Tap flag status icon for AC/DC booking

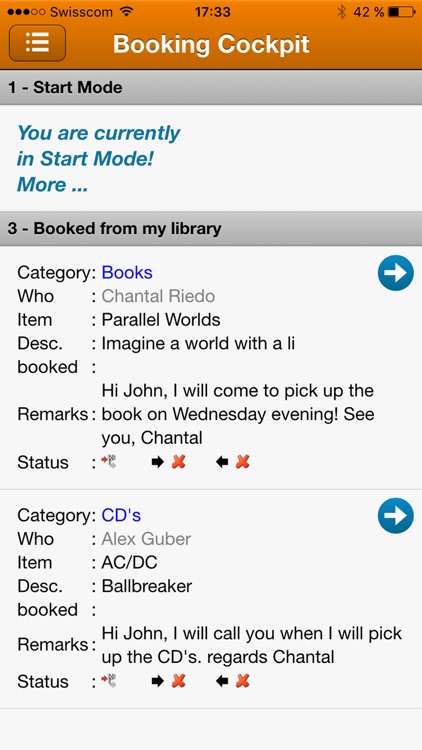(x=109, y=681)
